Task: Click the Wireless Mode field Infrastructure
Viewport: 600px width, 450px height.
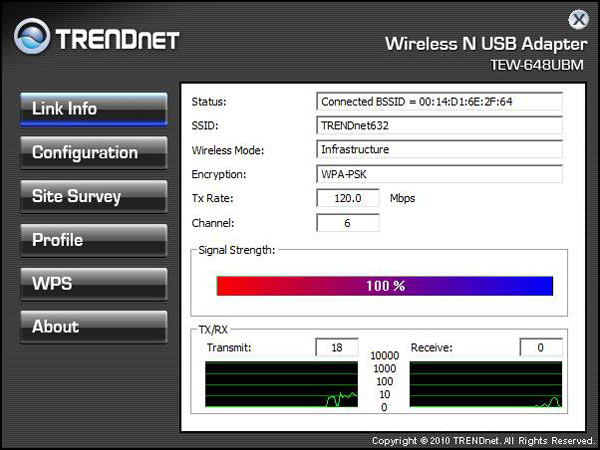Action: [439, 149]
